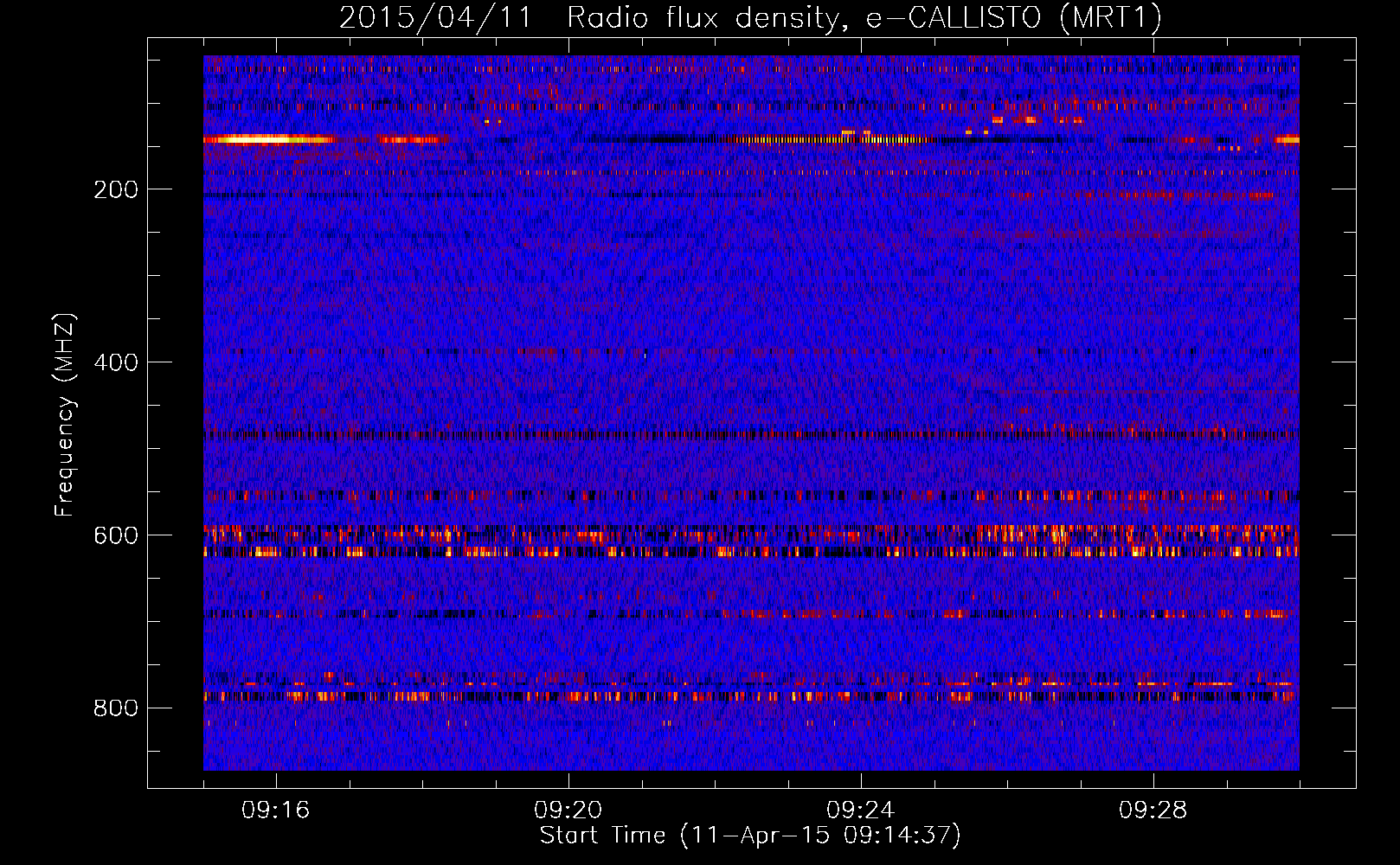Click the 600 frequency tick label
This screenshot has width=1400, height=865.
(116, 535)
